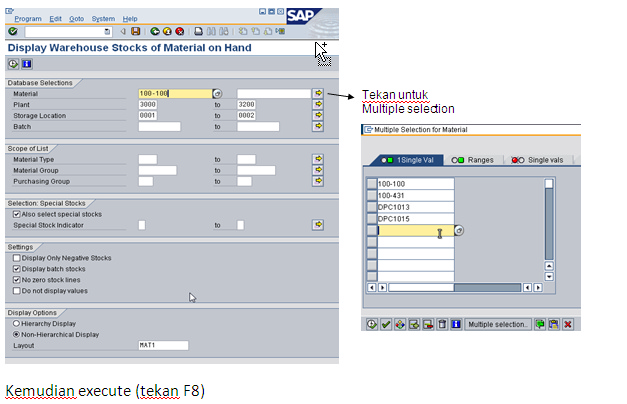Click the red Cancel icon in toolbar
The width and height of the screenshot is (627, 404).
point(179,31)
